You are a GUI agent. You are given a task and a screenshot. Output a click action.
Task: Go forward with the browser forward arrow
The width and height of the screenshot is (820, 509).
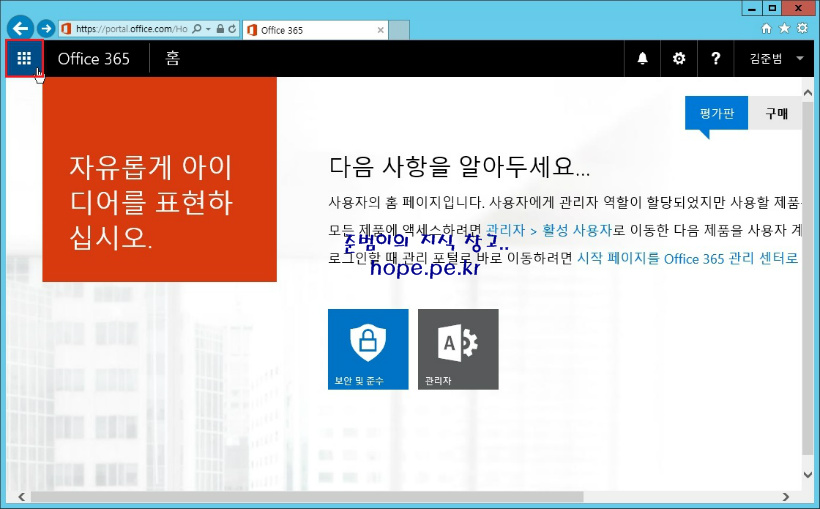(x=46, y=28)
